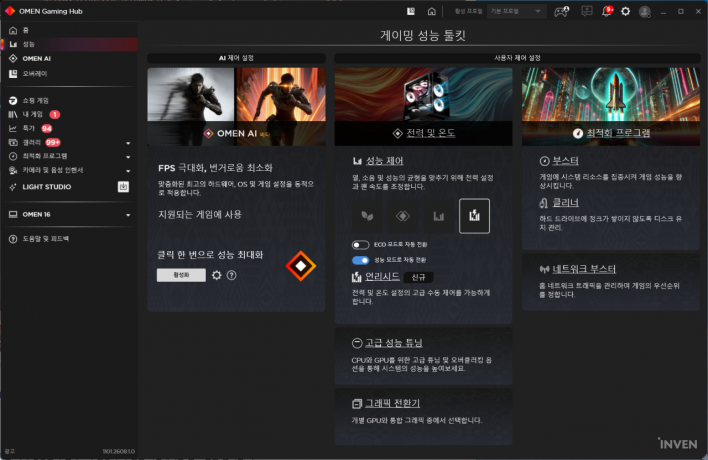This screenshot has height=460, width=708.
Task: Select the Eco leaf power mode
Action: [x=368, y=216]
